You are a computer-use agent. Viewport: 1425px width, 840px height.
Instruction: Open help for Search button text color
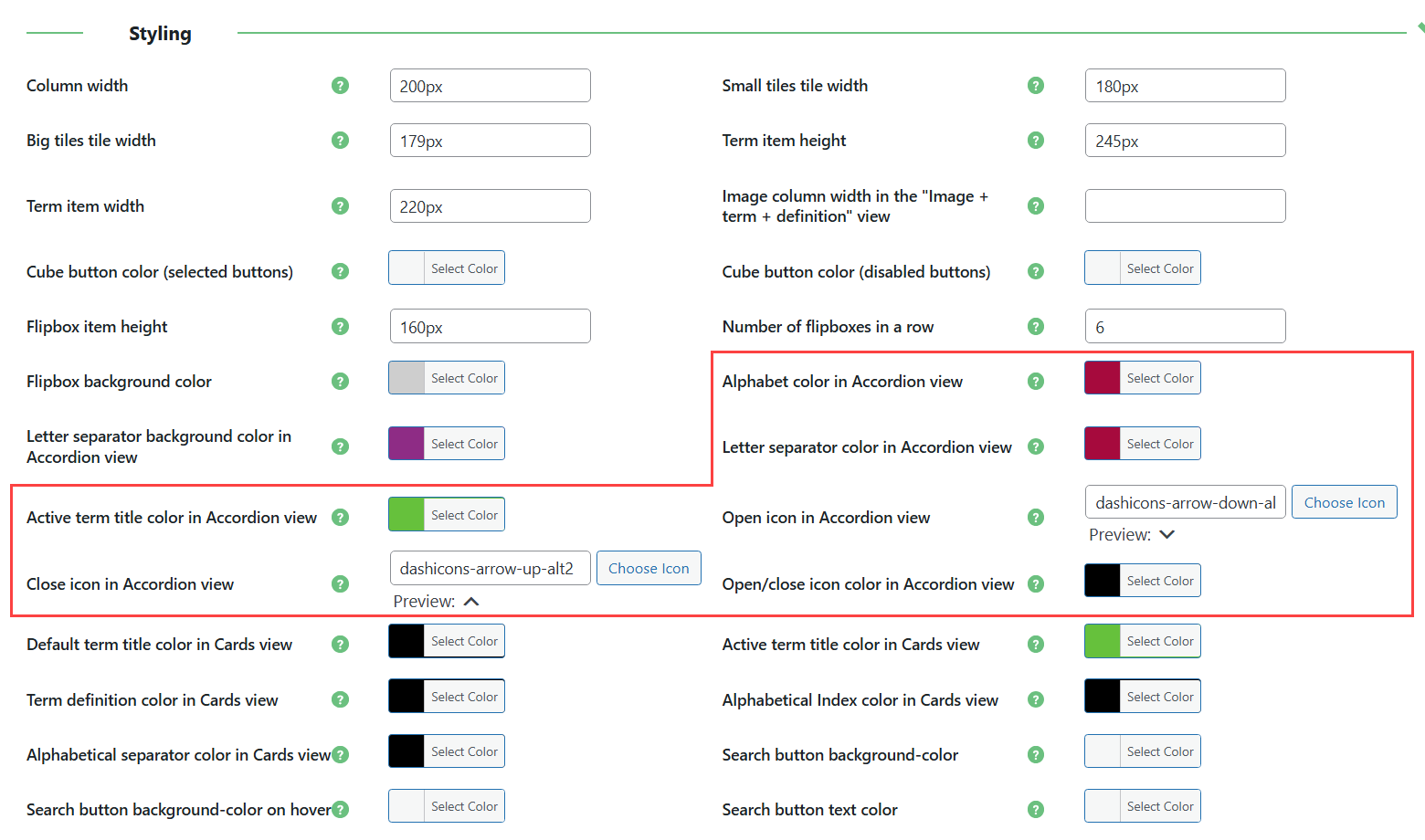click(x=1036, y=809)
